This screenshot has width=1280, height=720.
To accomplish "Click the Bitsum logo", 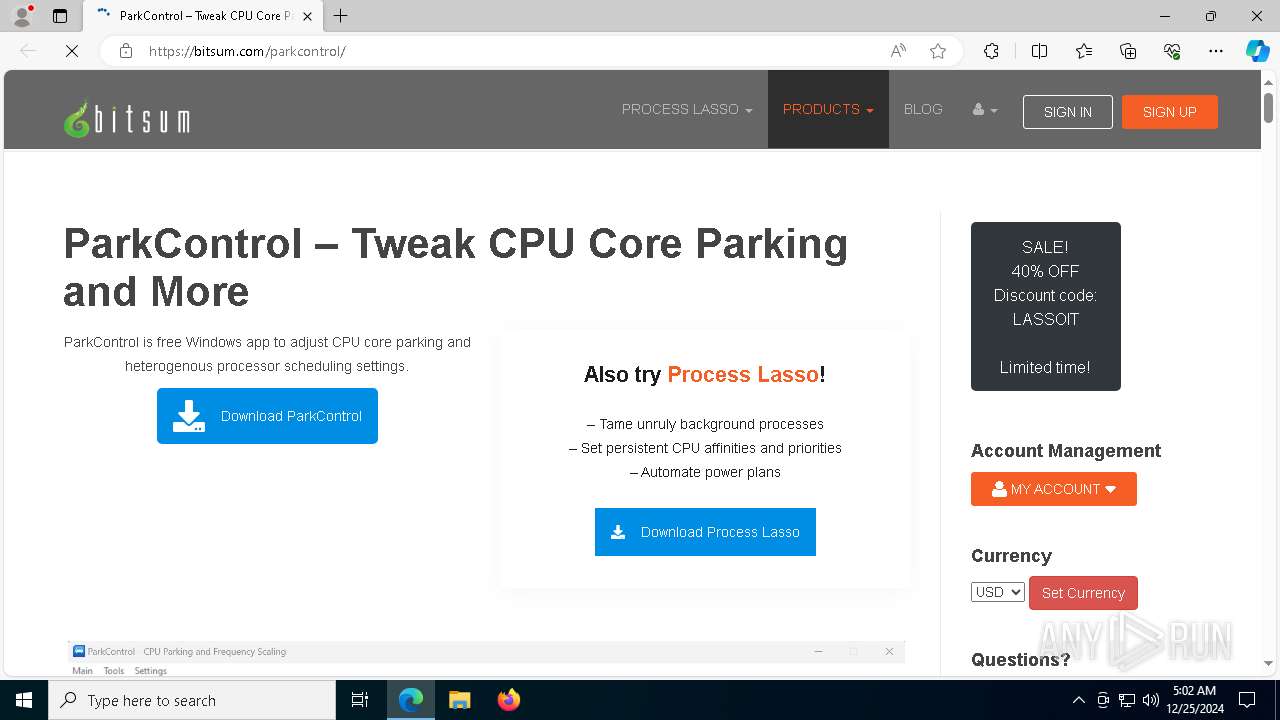I will 127,119.
